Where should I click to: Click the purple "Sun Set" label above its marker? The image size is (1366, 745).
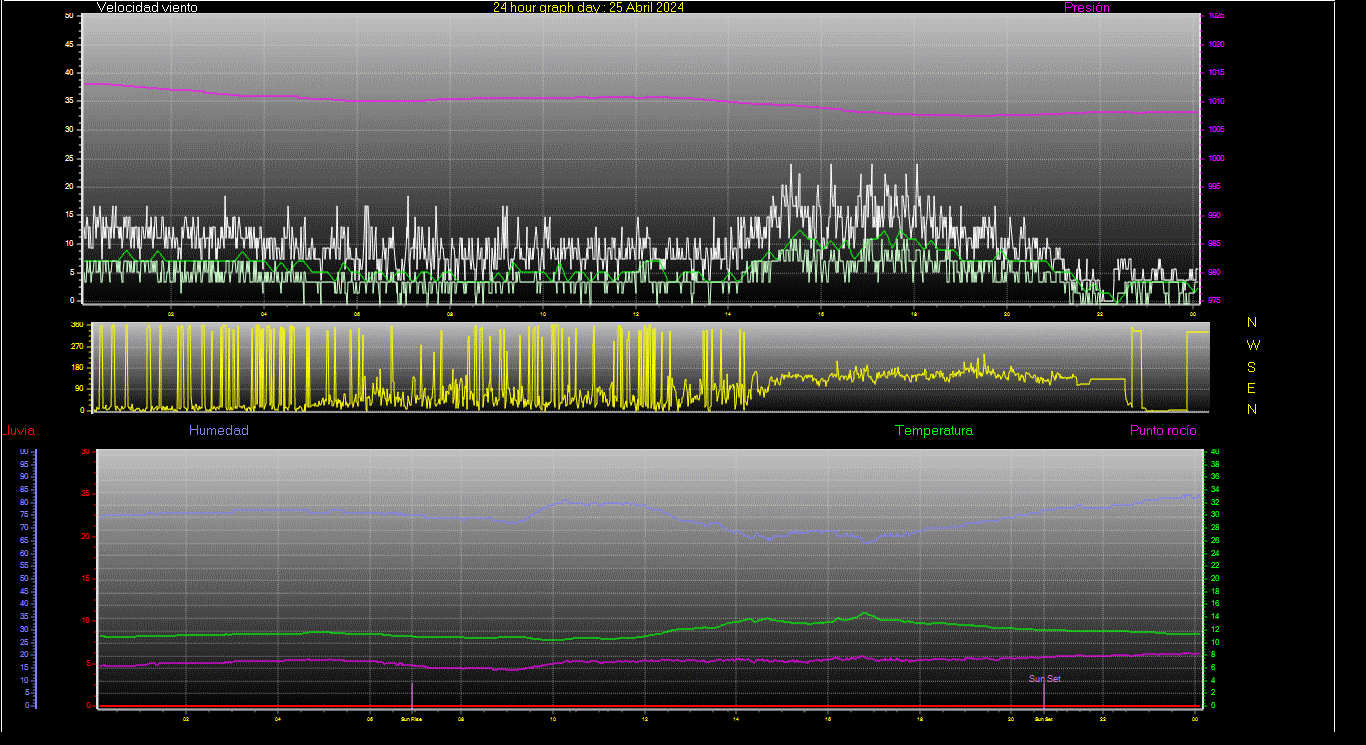coord(1044,679)
